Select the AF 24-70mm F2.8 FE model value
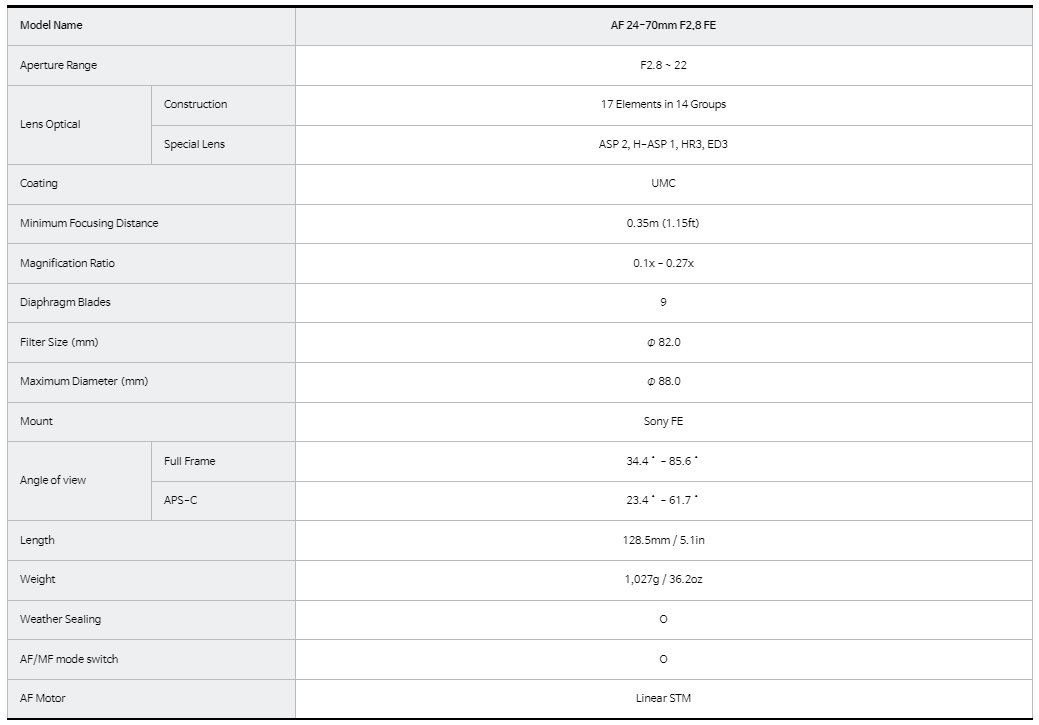 (x=663, y=26)
